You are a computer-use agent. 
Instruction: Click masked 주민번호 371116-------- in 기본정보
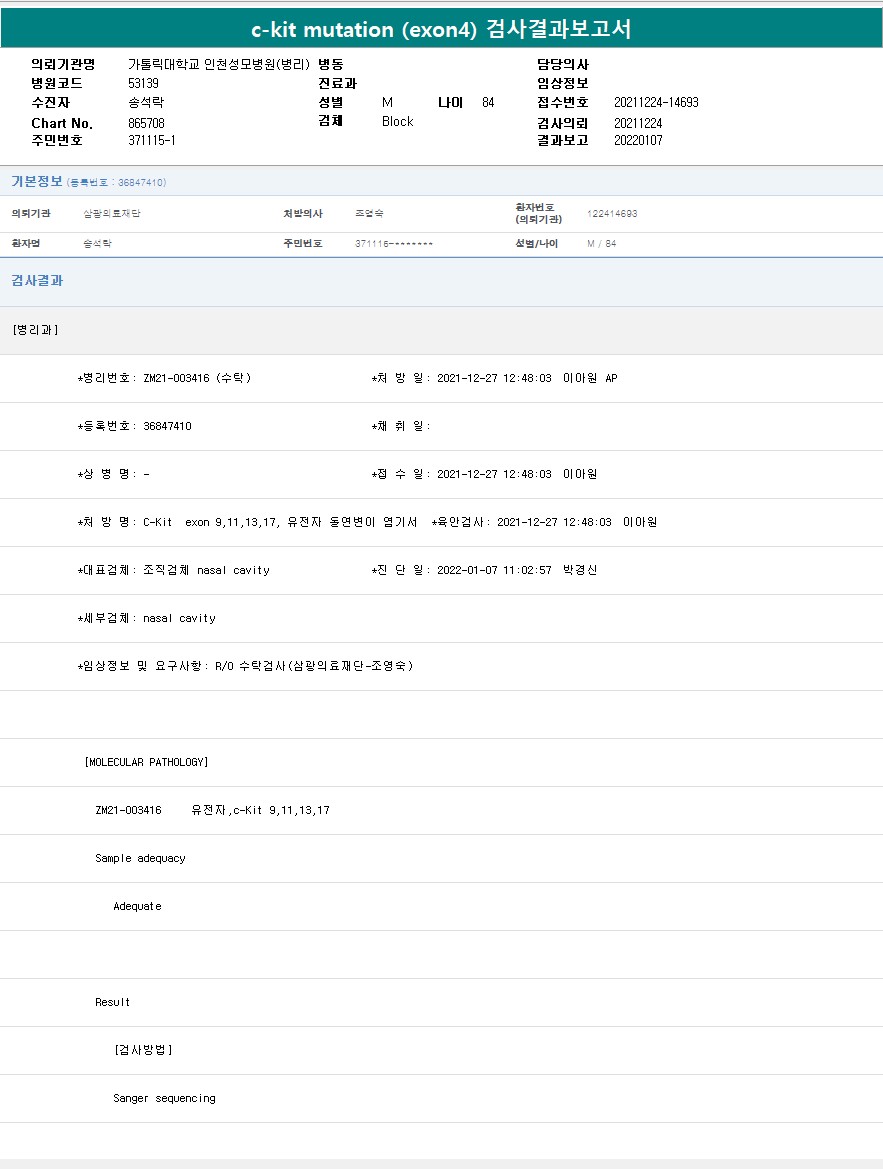[394, 243]
